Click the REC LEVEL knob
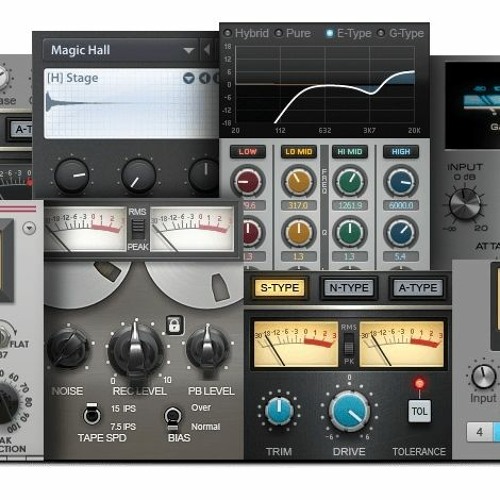The image size is (500, 500). click(x=136, y=350)
